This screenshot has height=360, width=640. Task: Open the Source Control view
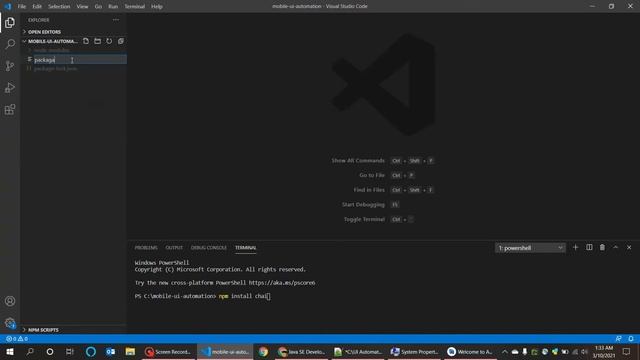[x=10, y=66]
